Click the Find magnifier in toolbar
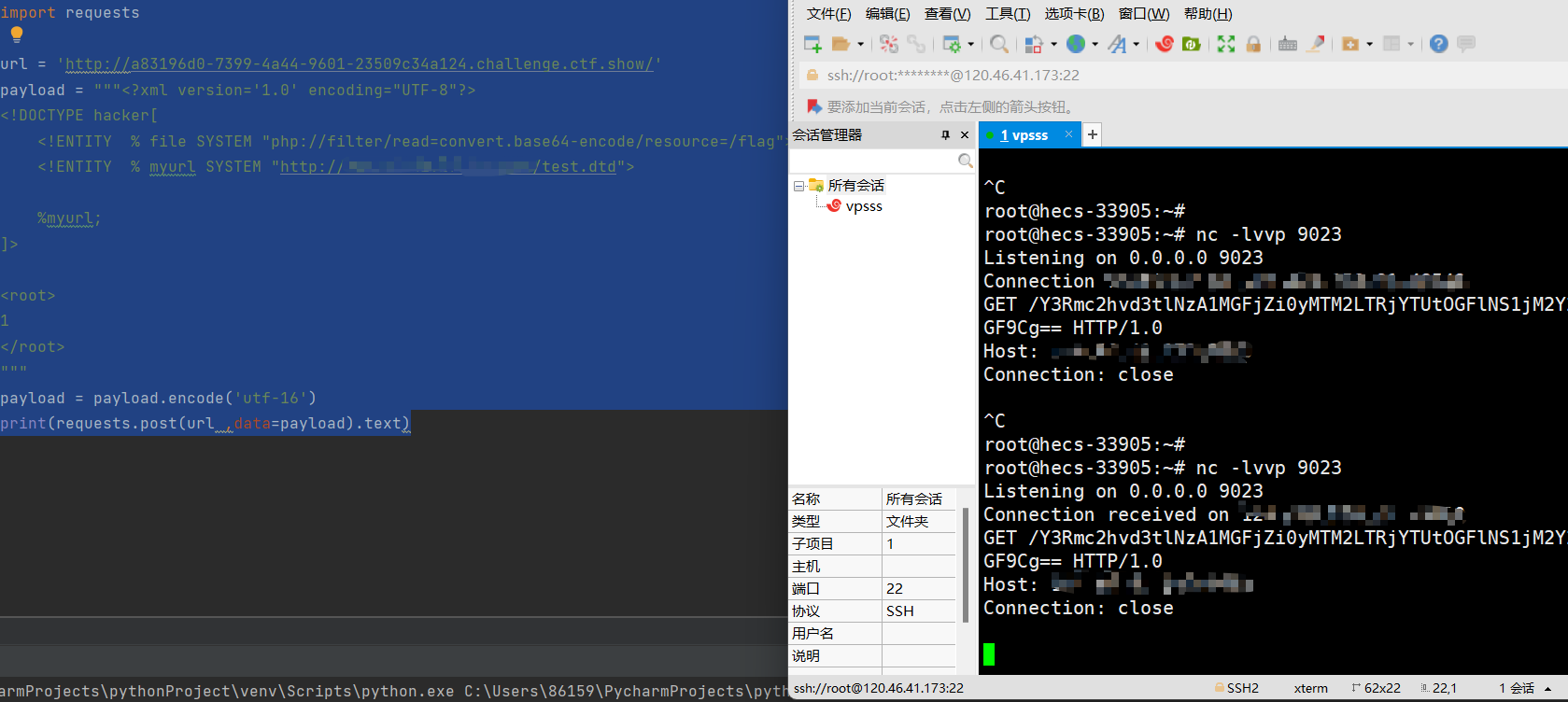The width and height of the screenshot is (1568, 702). pyautogui.click(x=999, y=44)
